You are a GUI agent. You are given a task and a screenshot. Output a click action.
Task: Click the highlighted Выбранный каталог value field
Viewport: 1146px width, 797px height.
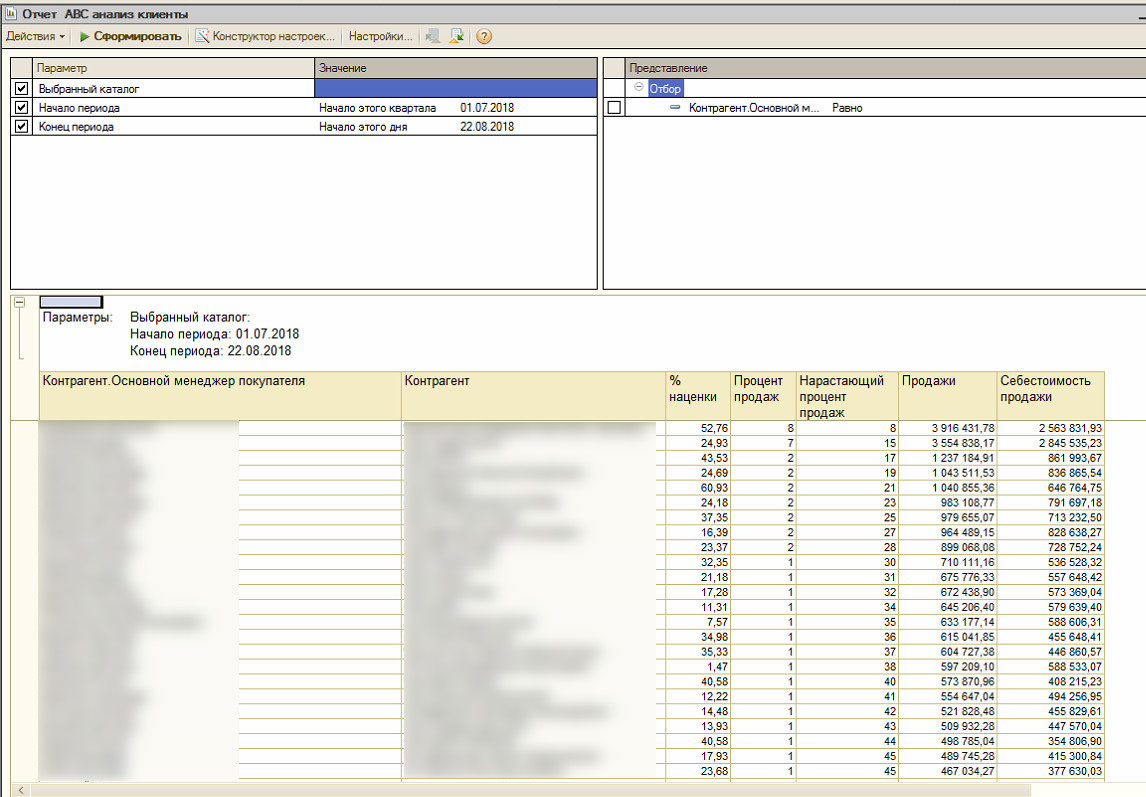(455, 89)
